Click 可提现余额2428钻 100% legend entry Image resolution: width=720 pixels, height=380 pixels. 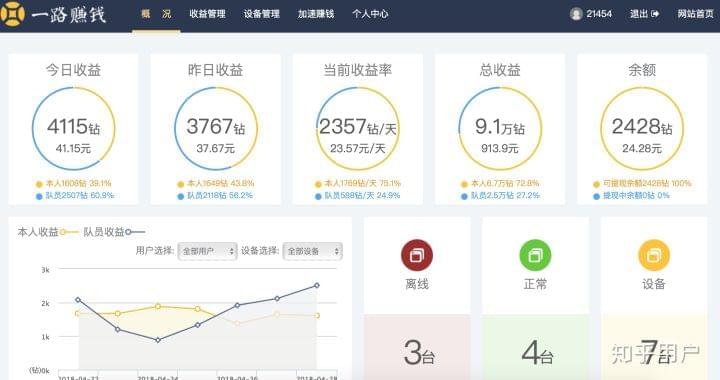pos(642,184)
